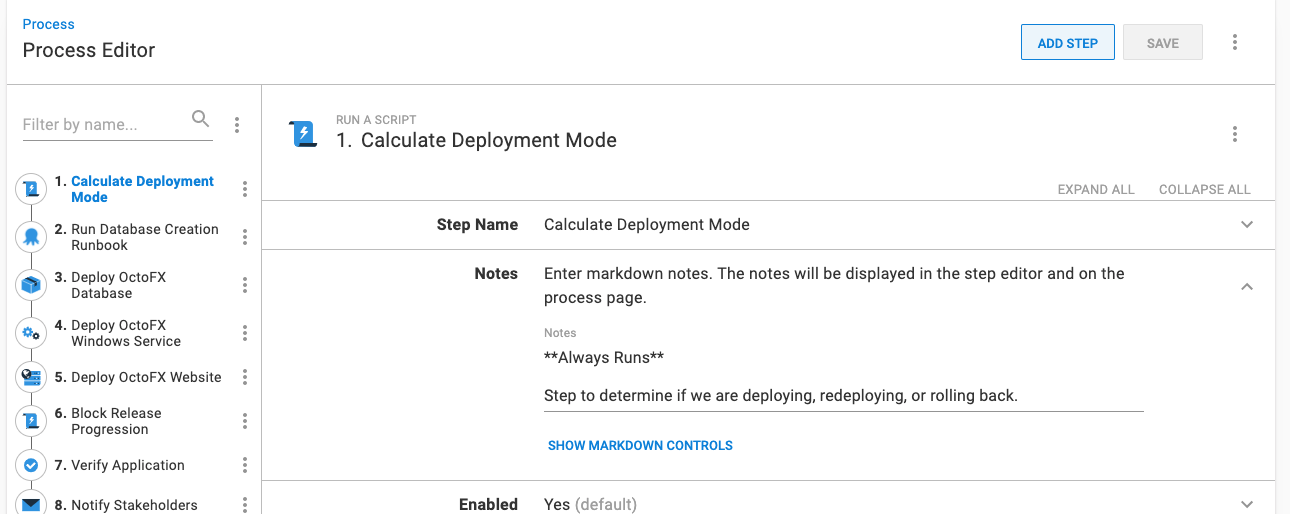Viewport: 1290px width, 514px height.
Task: Open the overflow menu beside SAVE
Action: click(x=1235, y=42)
